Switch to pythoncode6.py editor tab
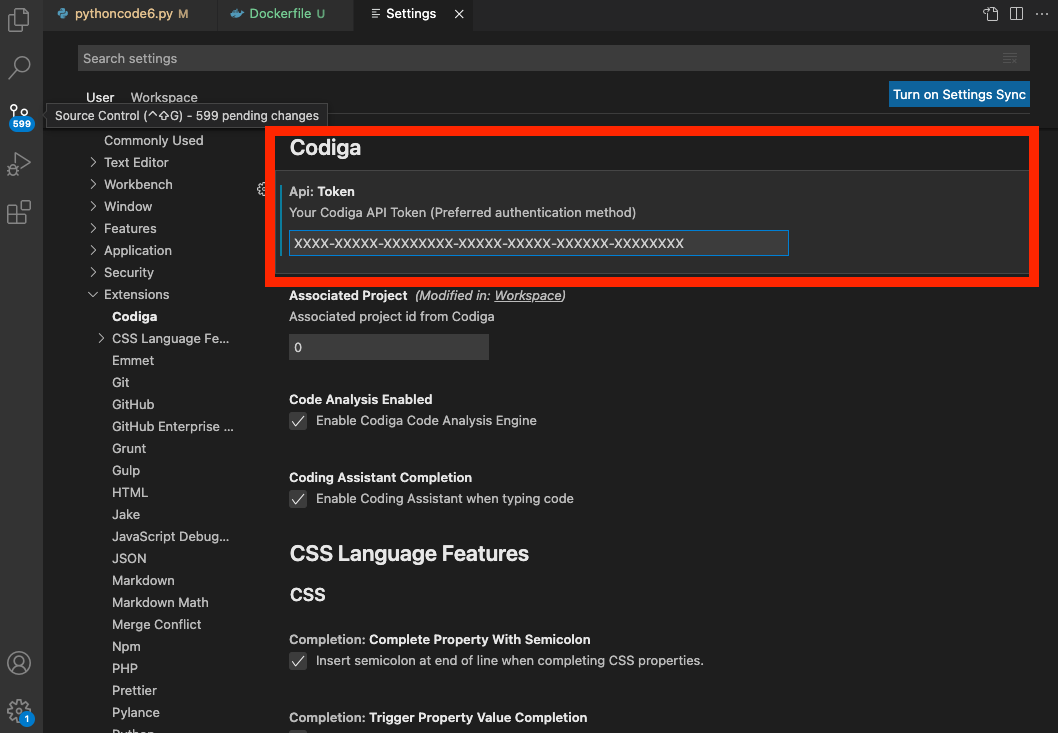Viewport: 1058px width, 733px height. (x=131, y=13)
